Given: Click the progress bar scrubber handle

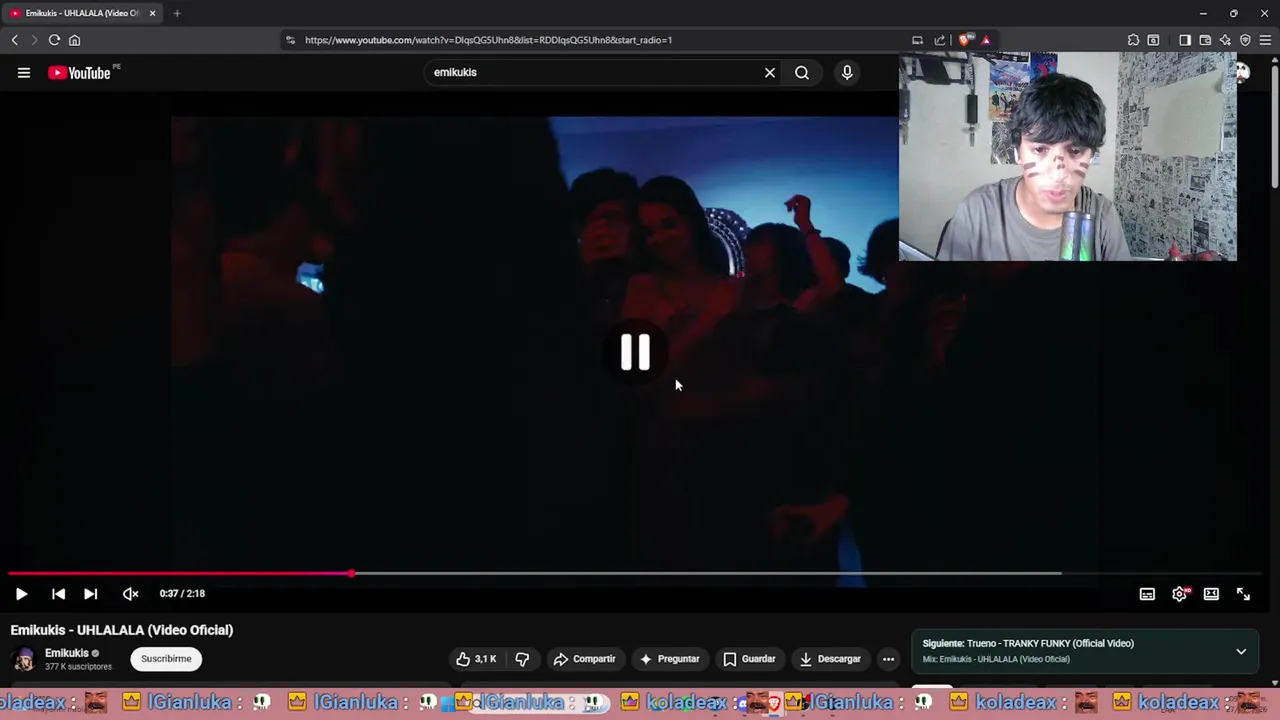Looking at the screenshot, I should [352, 574].
